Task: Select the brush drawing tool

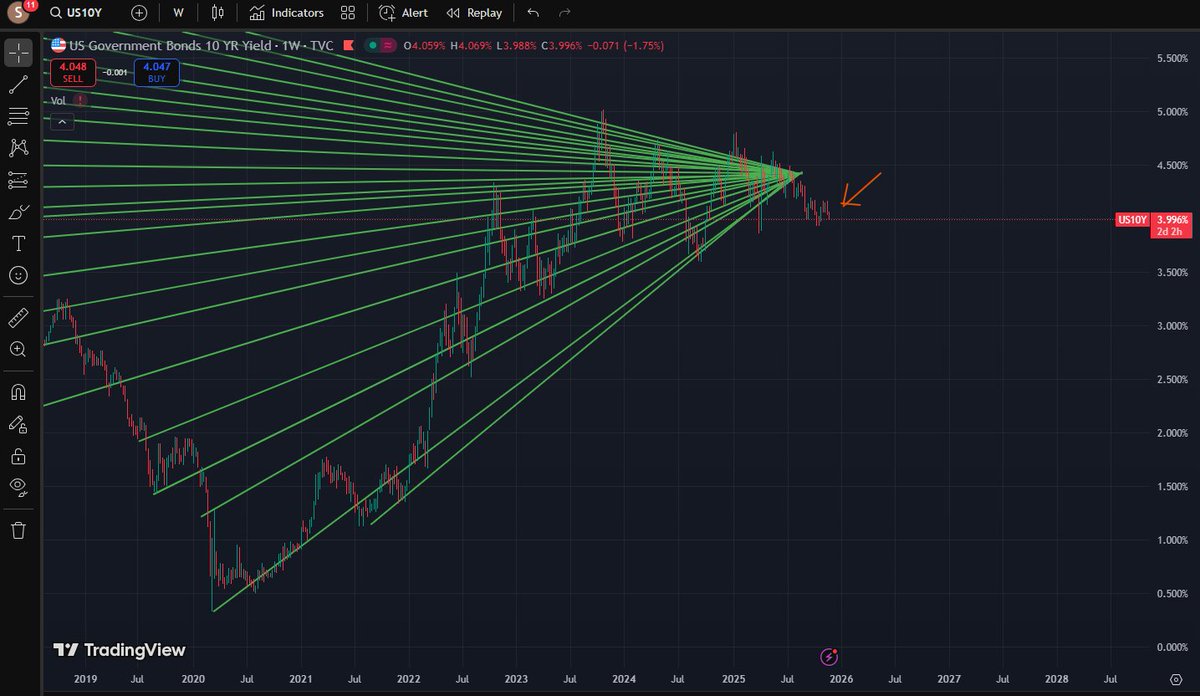Action: 18,212
